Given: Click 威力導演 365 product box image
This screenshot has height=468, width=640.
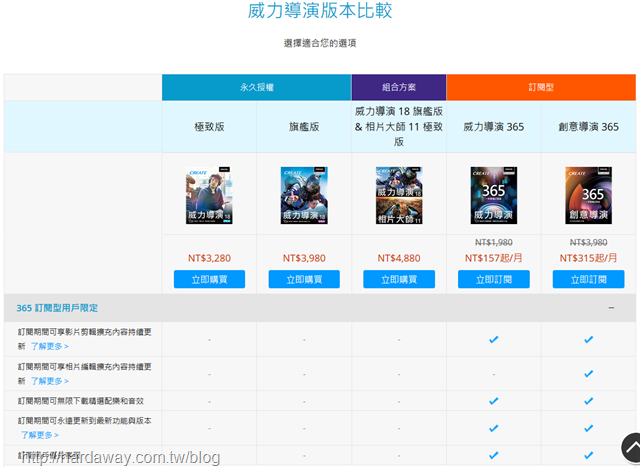Looking at the screenshot, I should click(493, 195).
